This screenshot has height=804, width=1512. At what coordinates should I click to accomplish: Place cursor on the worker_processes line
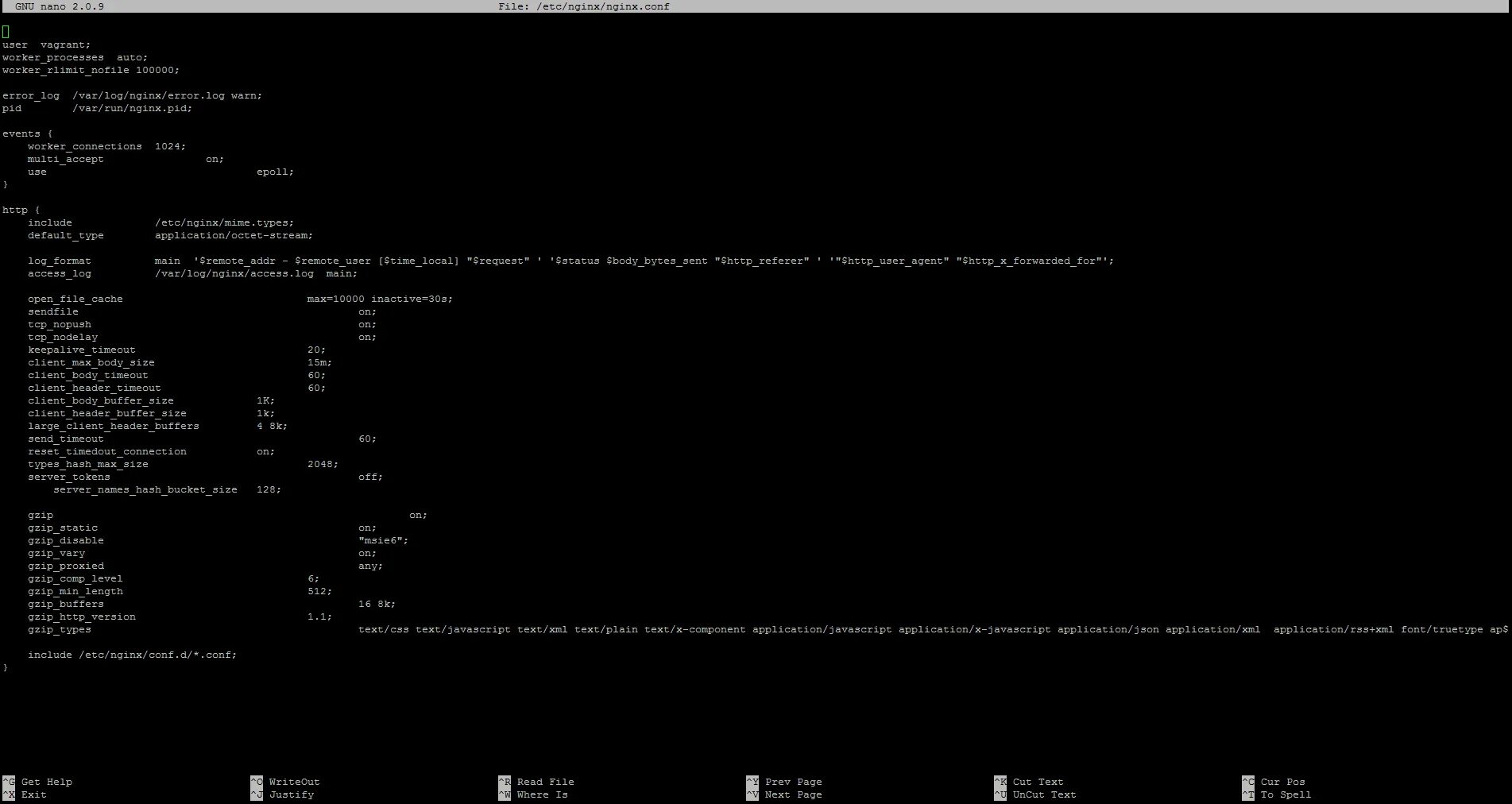coord(75,57)
